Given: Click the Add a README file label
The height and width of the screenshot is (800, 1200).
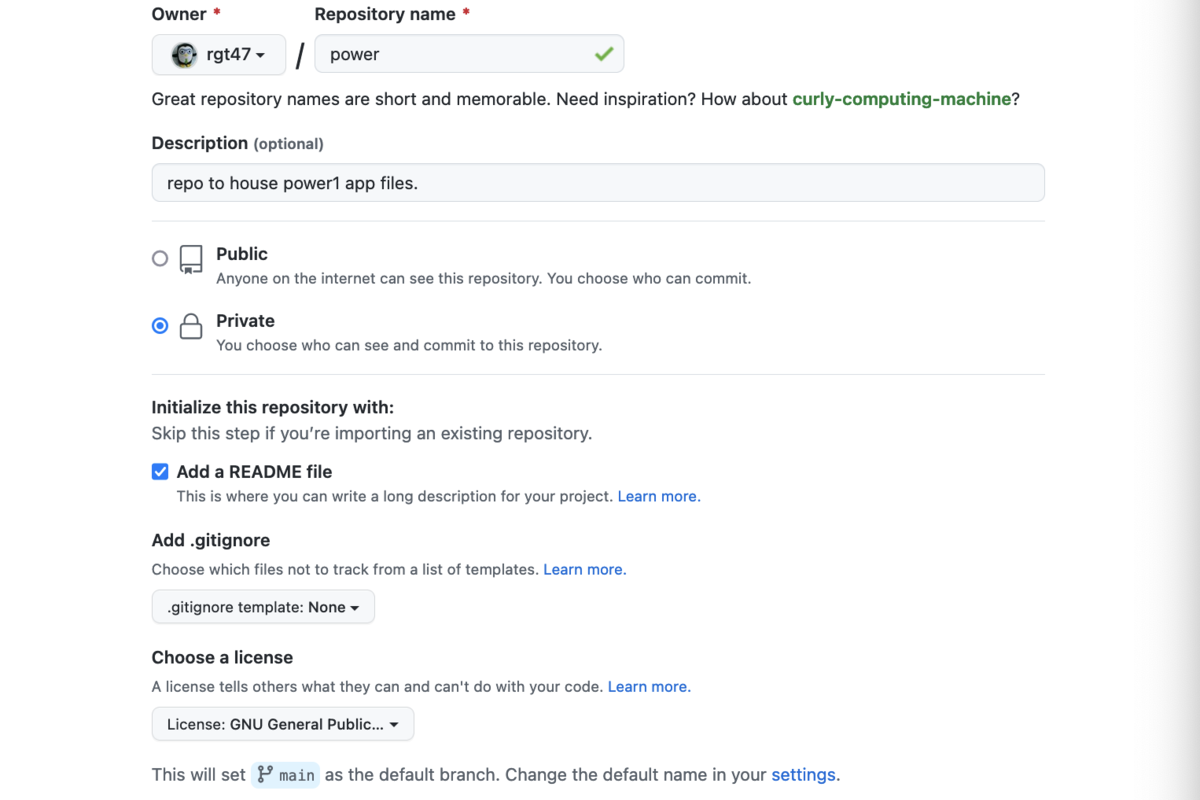Looking at the screenshot, I should point(254,472).
